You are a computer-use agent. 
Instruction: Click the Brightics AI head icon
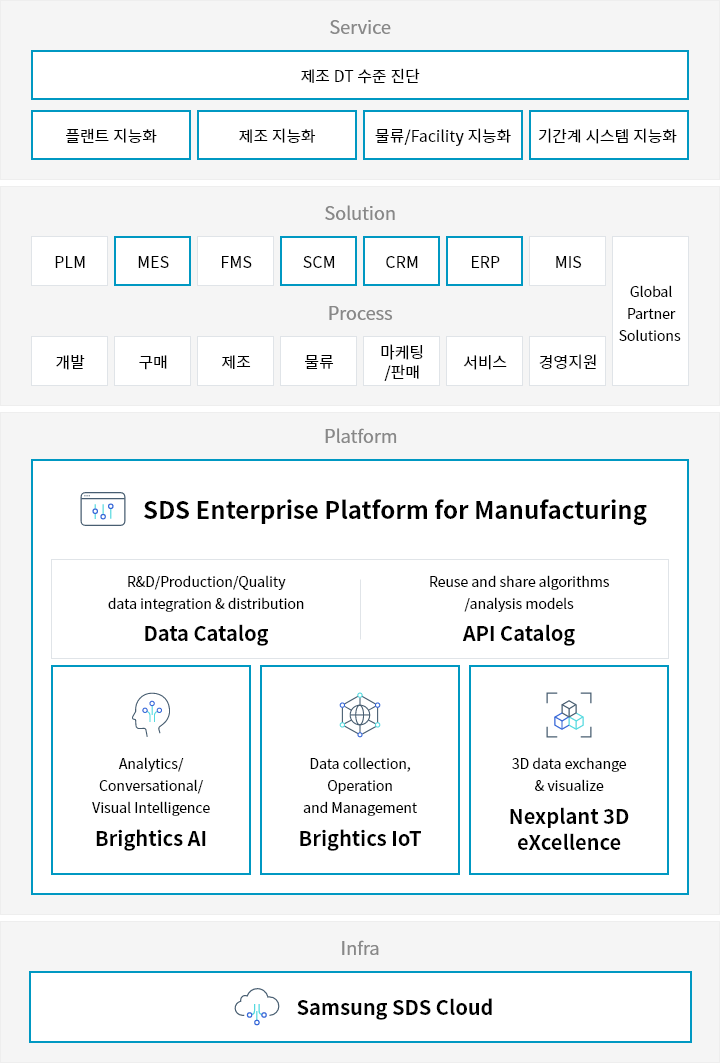pos(151,714)
